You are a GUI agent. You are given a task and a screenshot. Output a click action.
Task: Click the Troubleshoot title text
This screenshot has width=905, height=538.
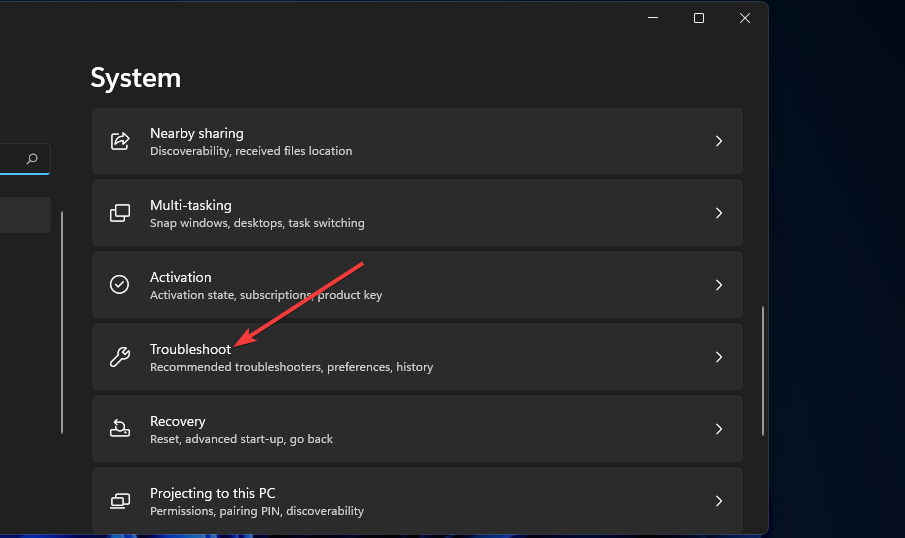click(190, 349)
